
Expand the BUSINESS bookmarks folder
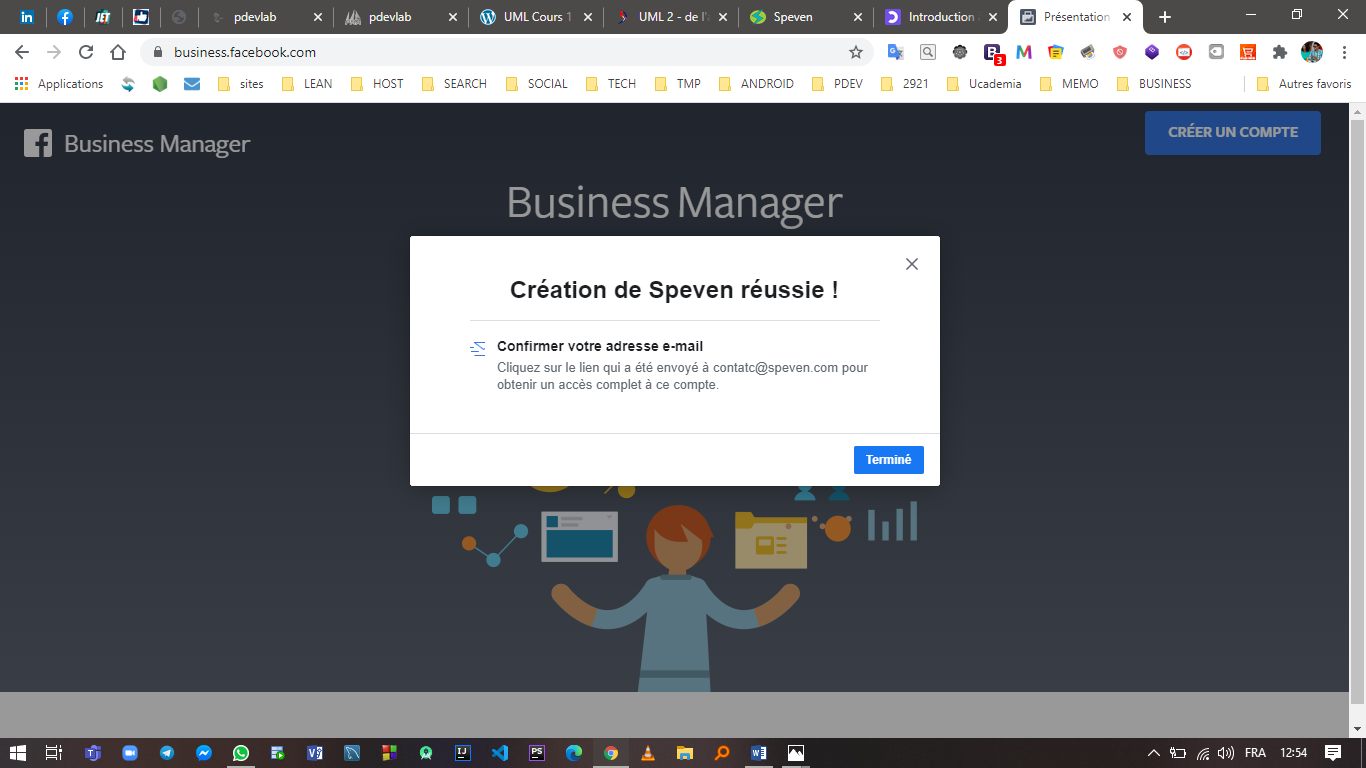(1154, 84)
